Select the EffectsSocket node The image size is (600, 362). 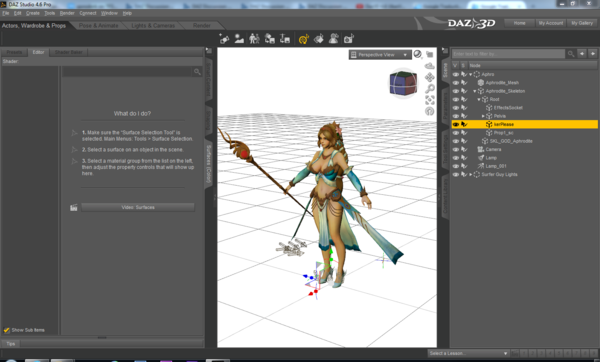click(508, 108)
